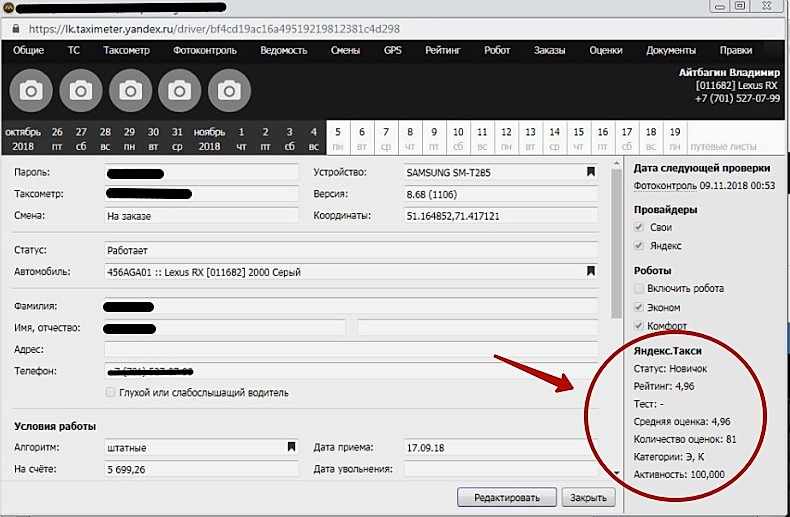
Task: Click the Рейтинг: 4,96 text
Action: point(664,386)
